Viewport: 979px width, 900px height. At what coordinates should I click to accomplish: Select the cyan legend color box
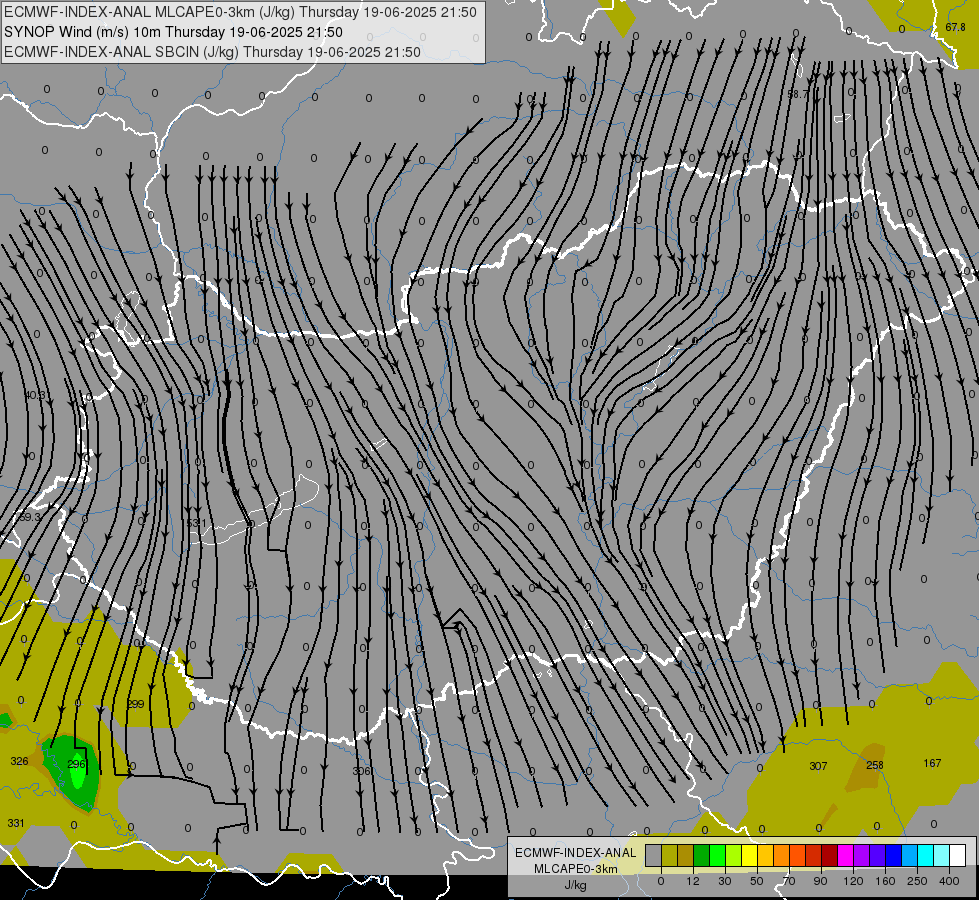pyautogui.click(x=926, y=855)
